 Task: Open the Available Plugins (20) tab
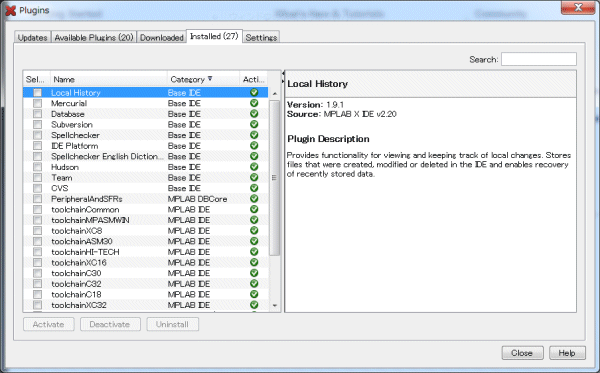[x=94, y=37]
